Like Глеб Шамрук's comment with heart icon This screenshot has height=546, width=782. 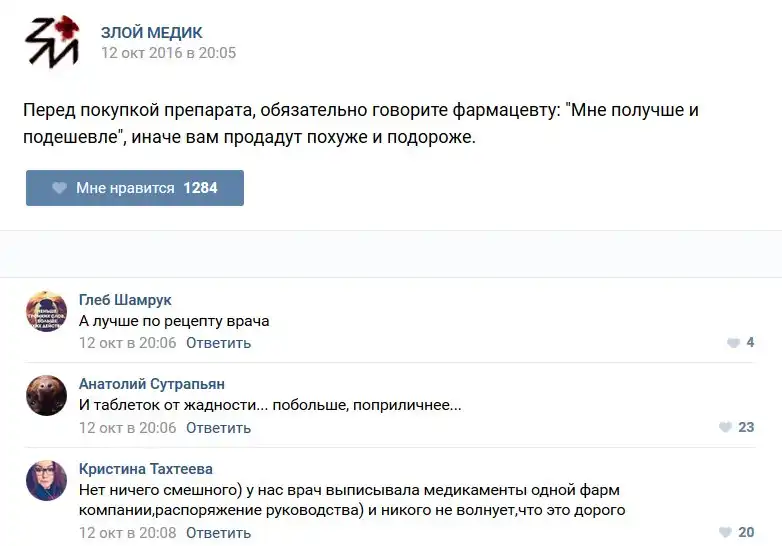coord(733,343)
